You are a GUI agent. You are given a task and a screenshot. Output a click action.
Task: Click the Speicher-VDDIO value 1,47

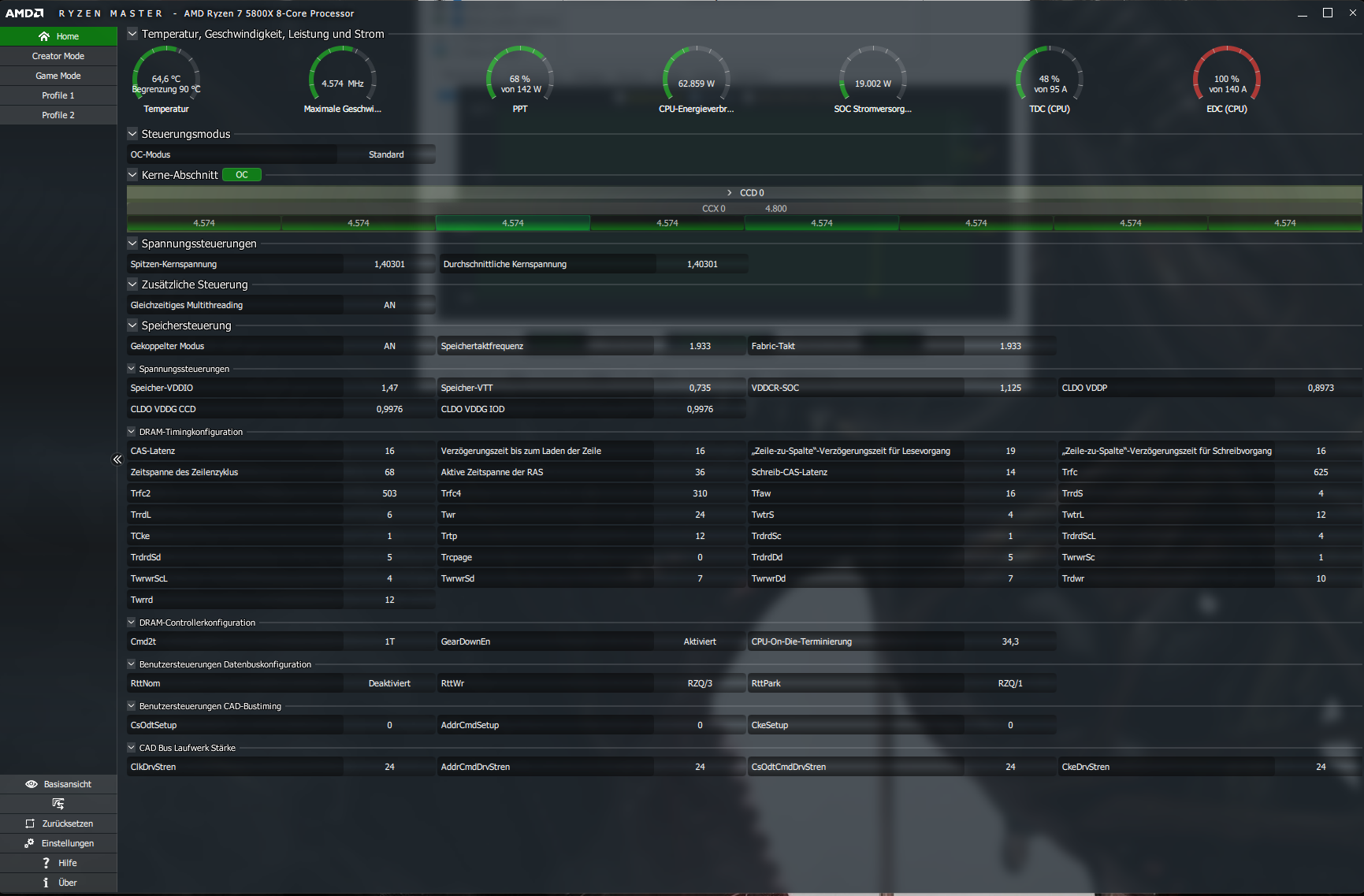pos(389,388)
